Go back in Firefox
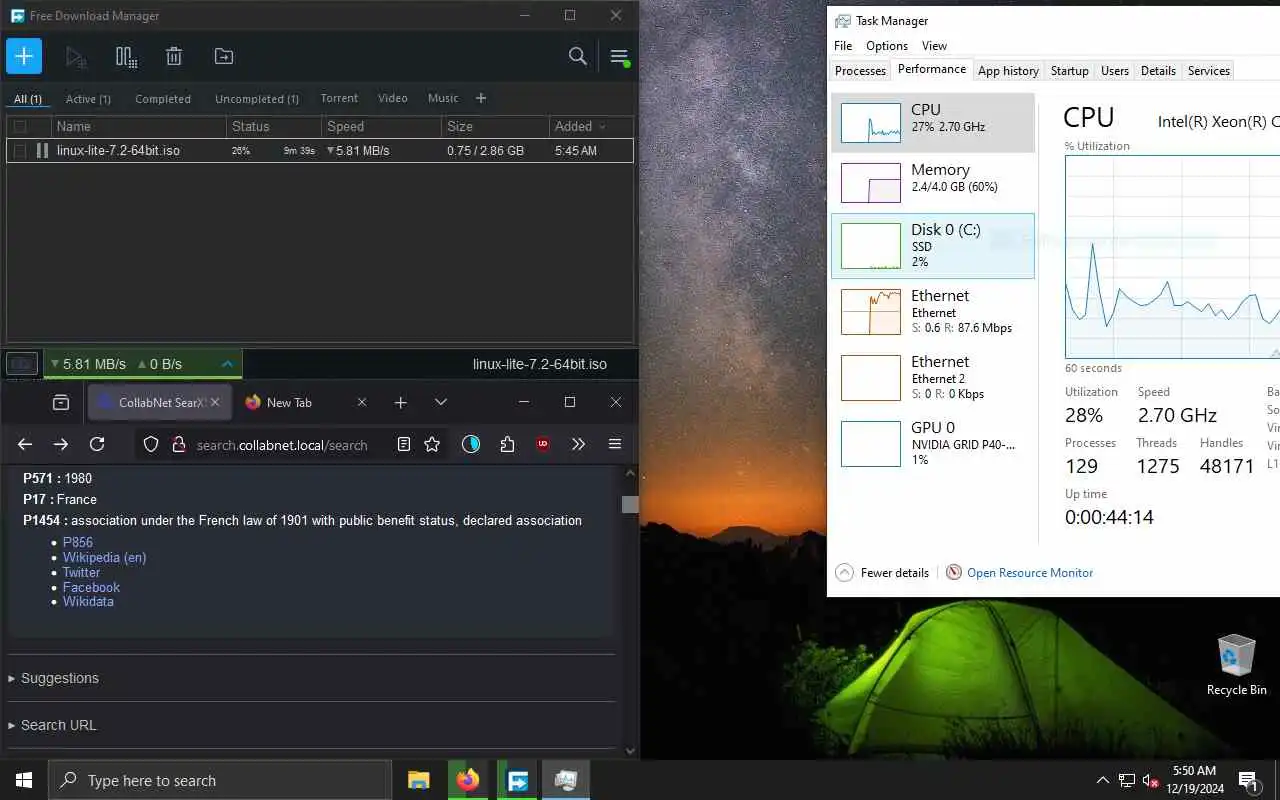Image resolution: width=1280 pixels, height=800 pixels. coord(25,444)
